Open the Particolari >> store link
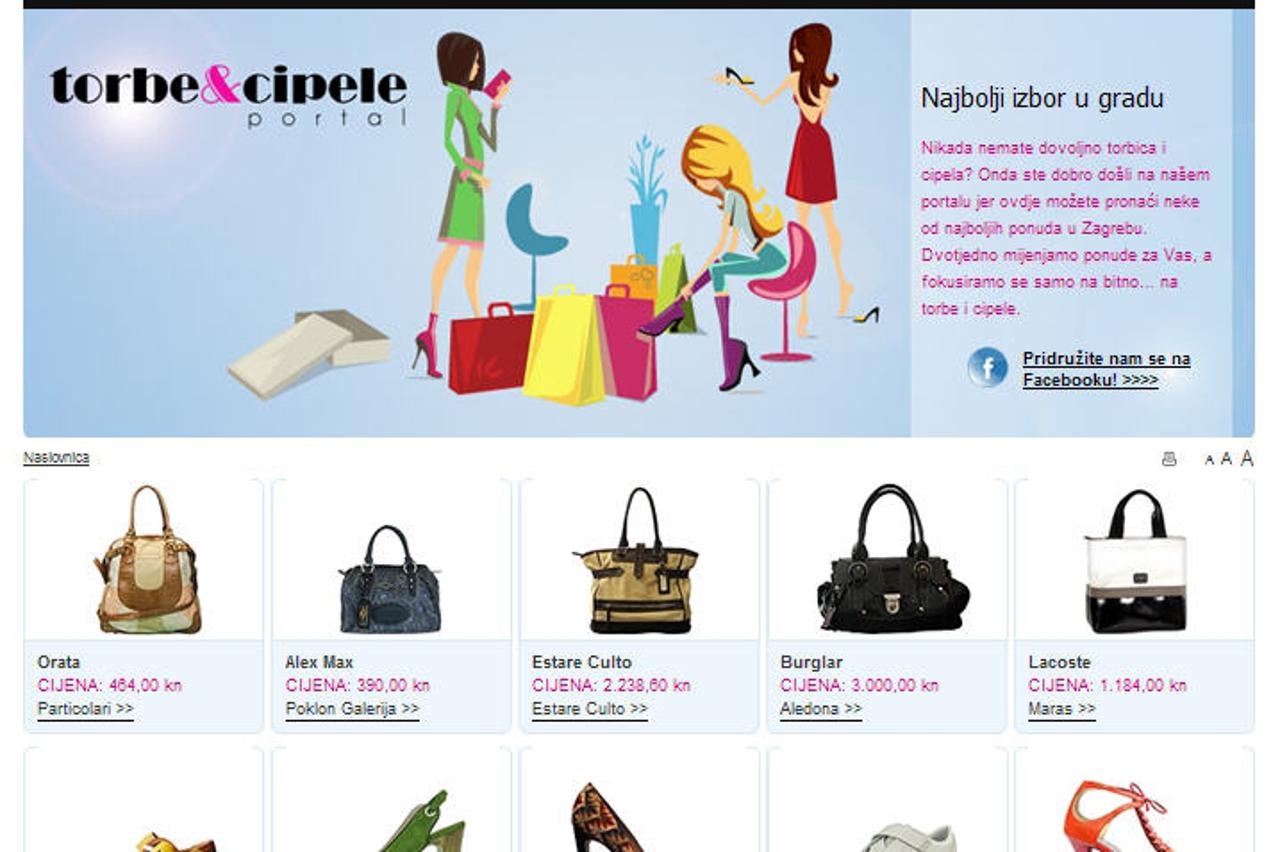Image resolution: width=1280 pixels, height=852 pixels. (x=85, y=709)
